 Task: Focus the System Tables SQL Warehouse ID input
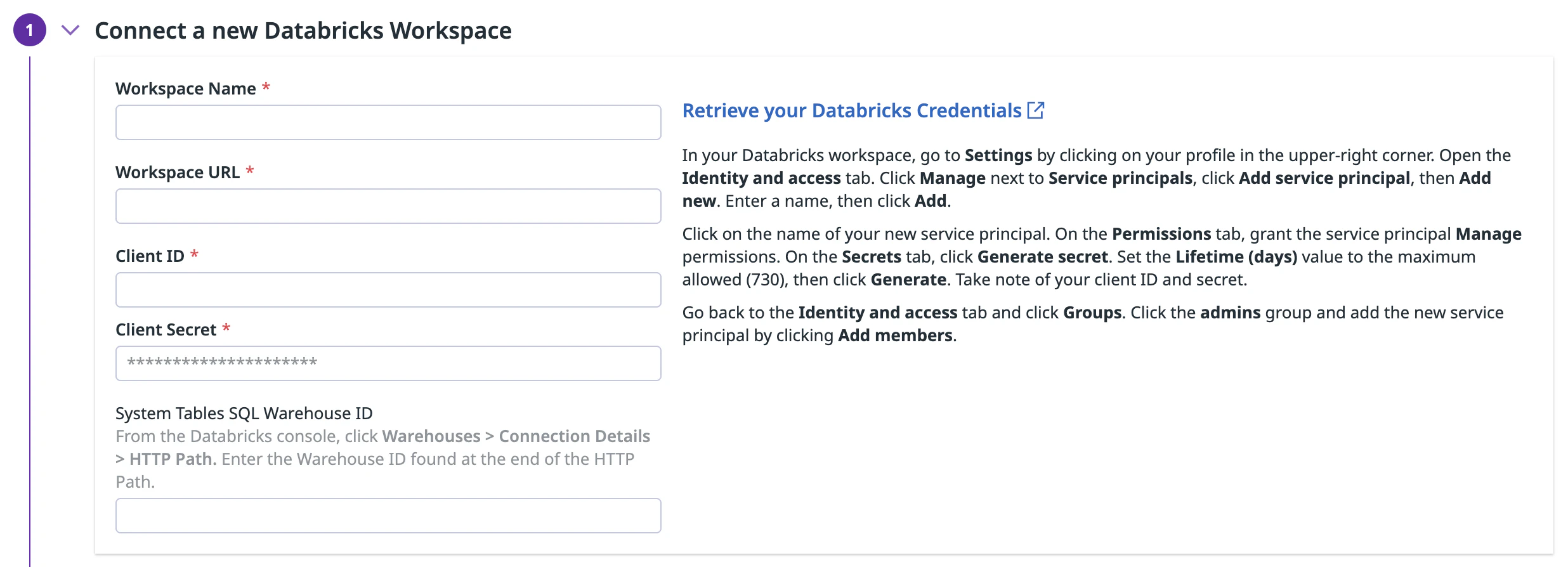(388, 516)
